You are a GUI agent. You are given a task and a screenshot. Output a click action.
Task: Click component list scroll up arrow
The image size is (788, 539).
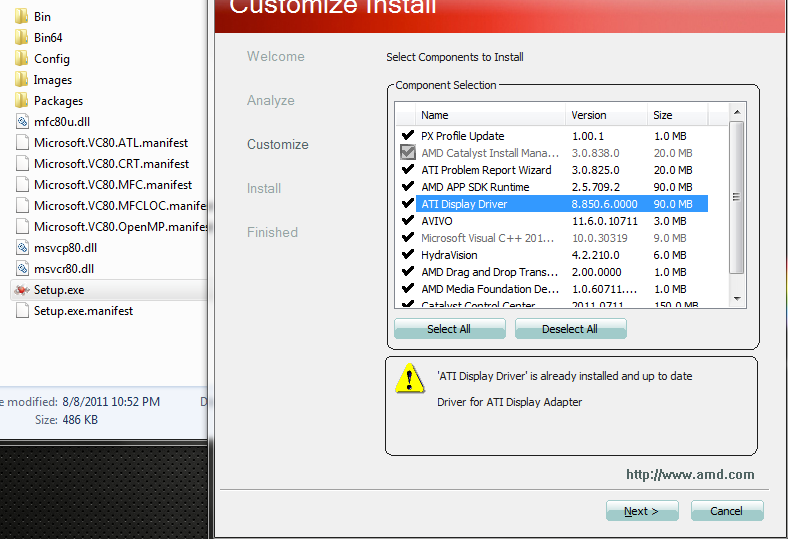737,112
